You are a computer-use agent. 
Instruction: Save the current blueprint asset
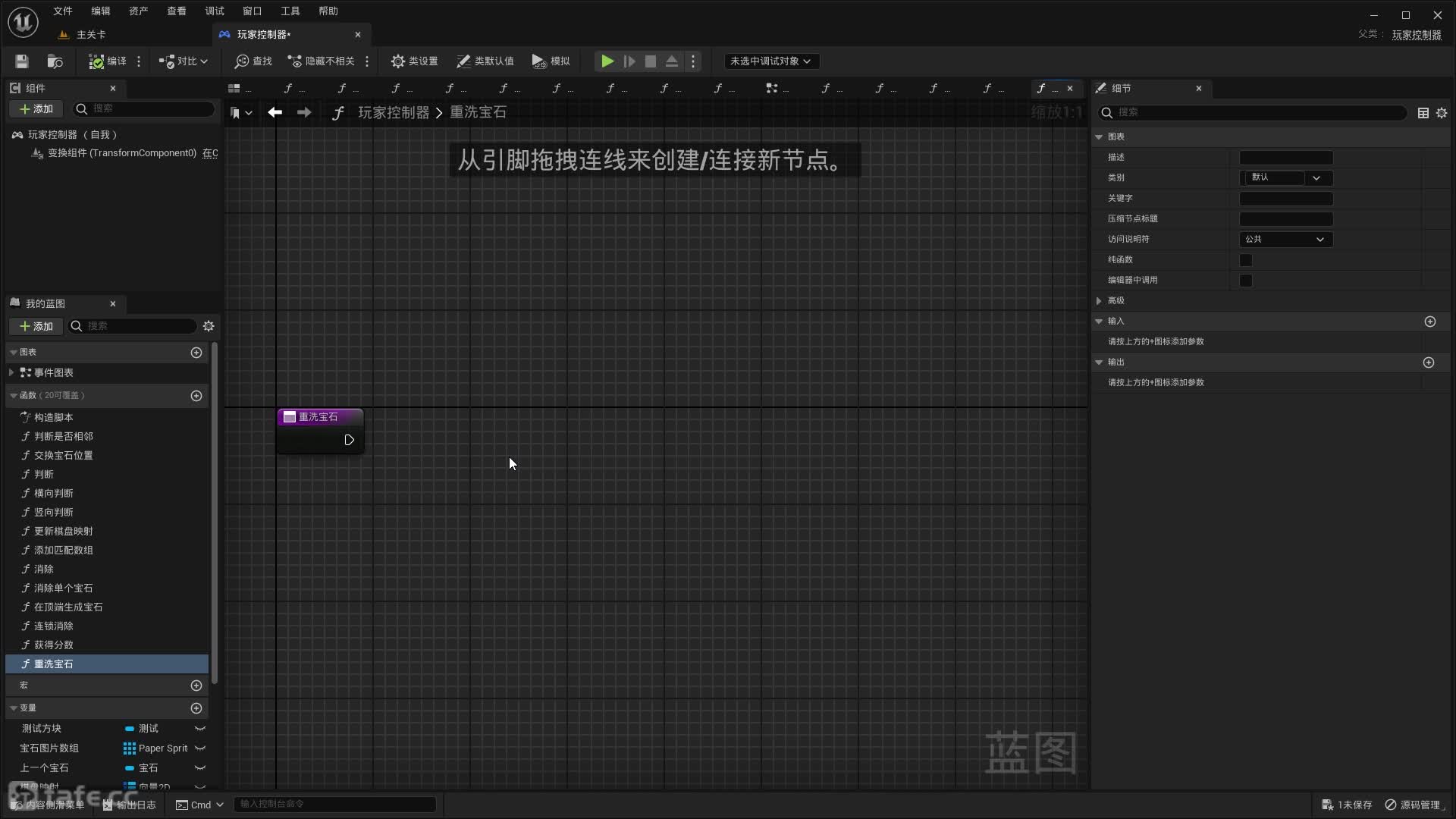22,61
